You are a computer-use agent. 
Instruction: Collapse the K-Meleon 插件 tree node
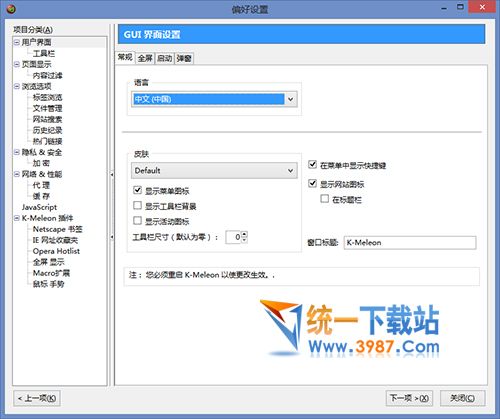tap(17, 218)
